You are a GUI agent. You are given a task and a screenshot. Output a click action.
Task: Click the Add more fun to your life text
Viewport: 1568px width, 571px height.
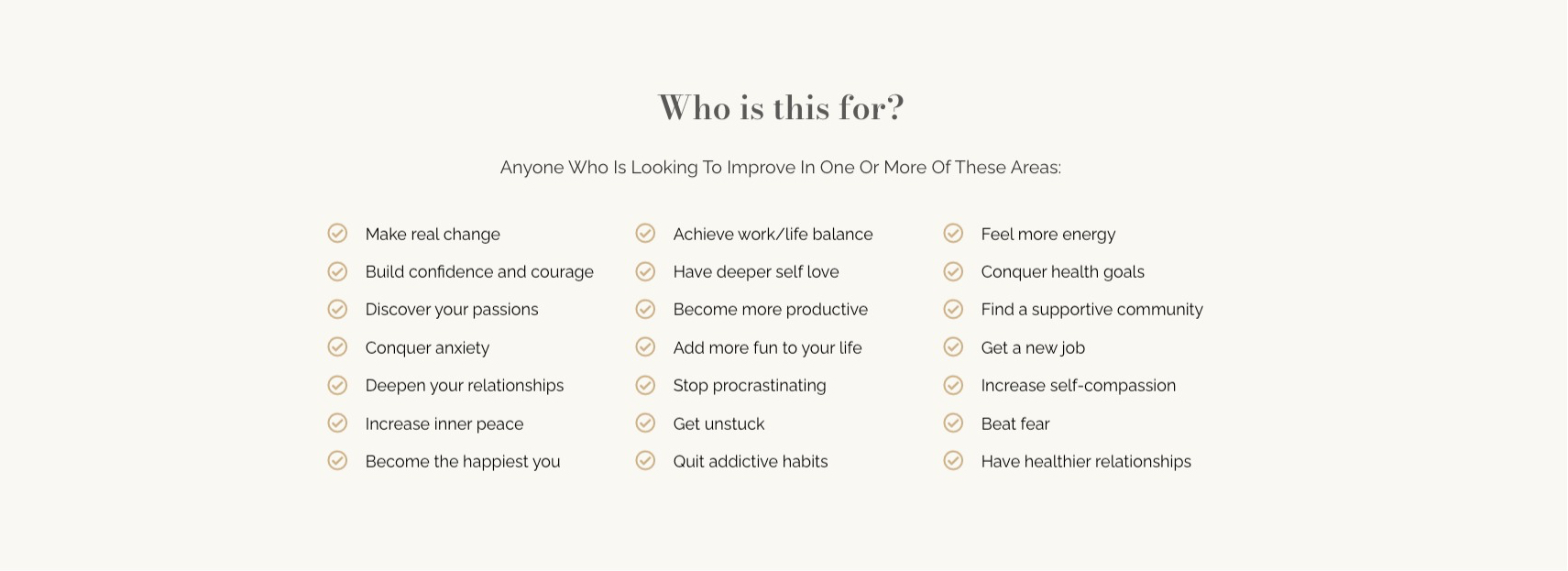pyautogui.click(x=767, y=348)
